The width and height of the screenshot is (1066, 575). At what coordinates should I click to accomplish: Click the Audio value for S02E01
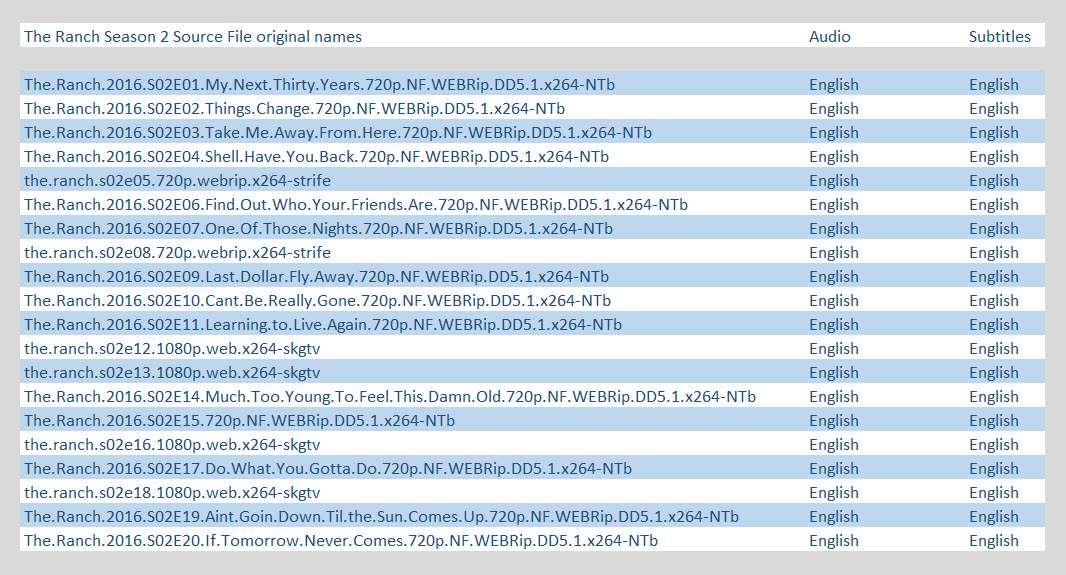833,85
